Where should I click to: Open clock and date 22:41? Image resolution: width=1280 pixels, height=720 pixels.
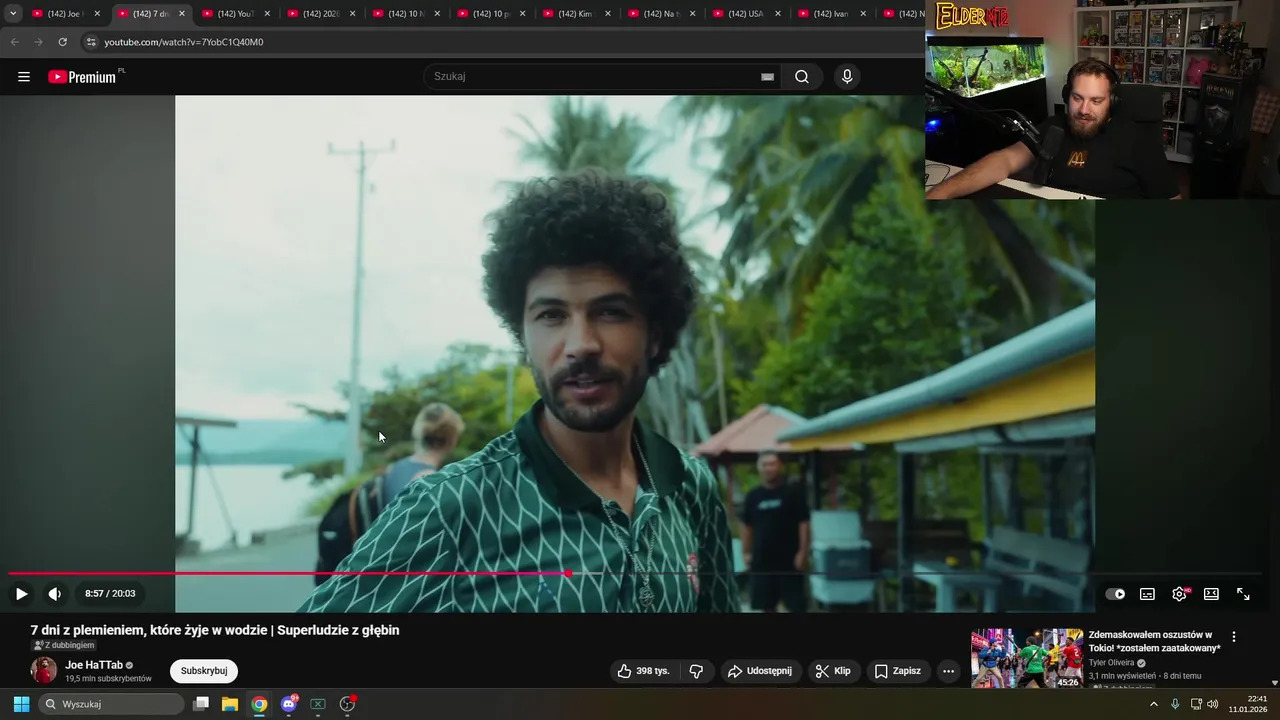1249,704
